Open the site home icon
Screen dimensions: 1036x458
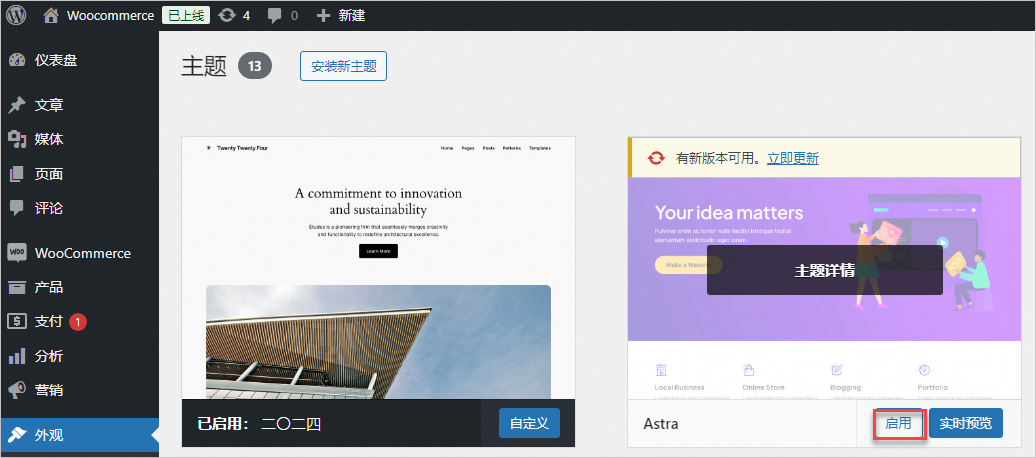coord(51,15)
